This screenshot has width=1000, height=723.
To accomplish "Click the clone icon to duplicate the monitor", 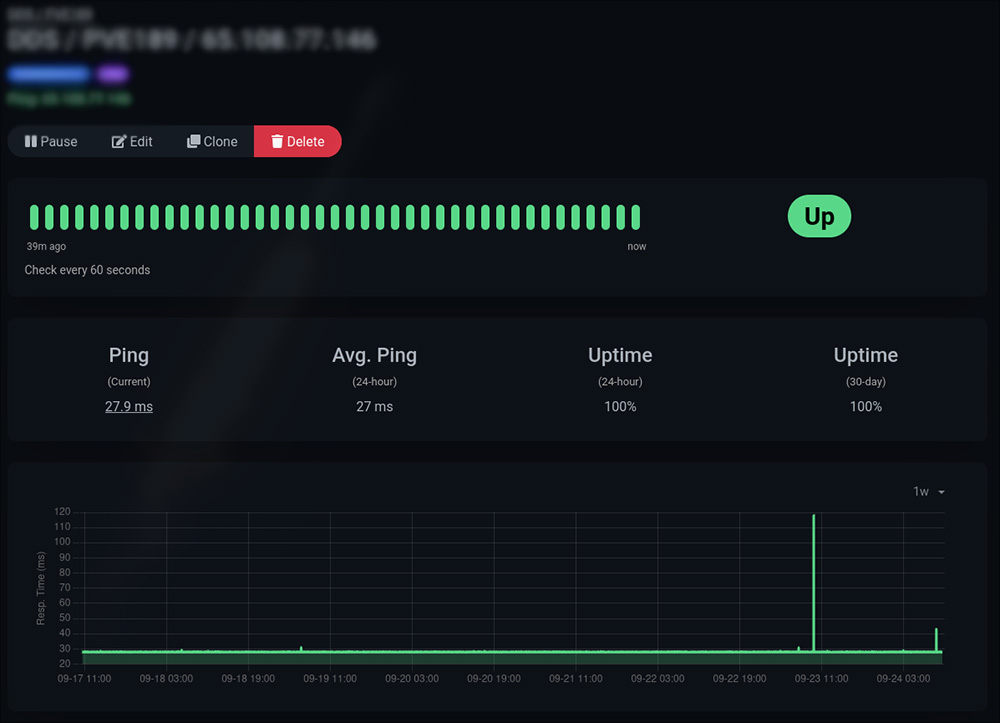I will 194,142.
